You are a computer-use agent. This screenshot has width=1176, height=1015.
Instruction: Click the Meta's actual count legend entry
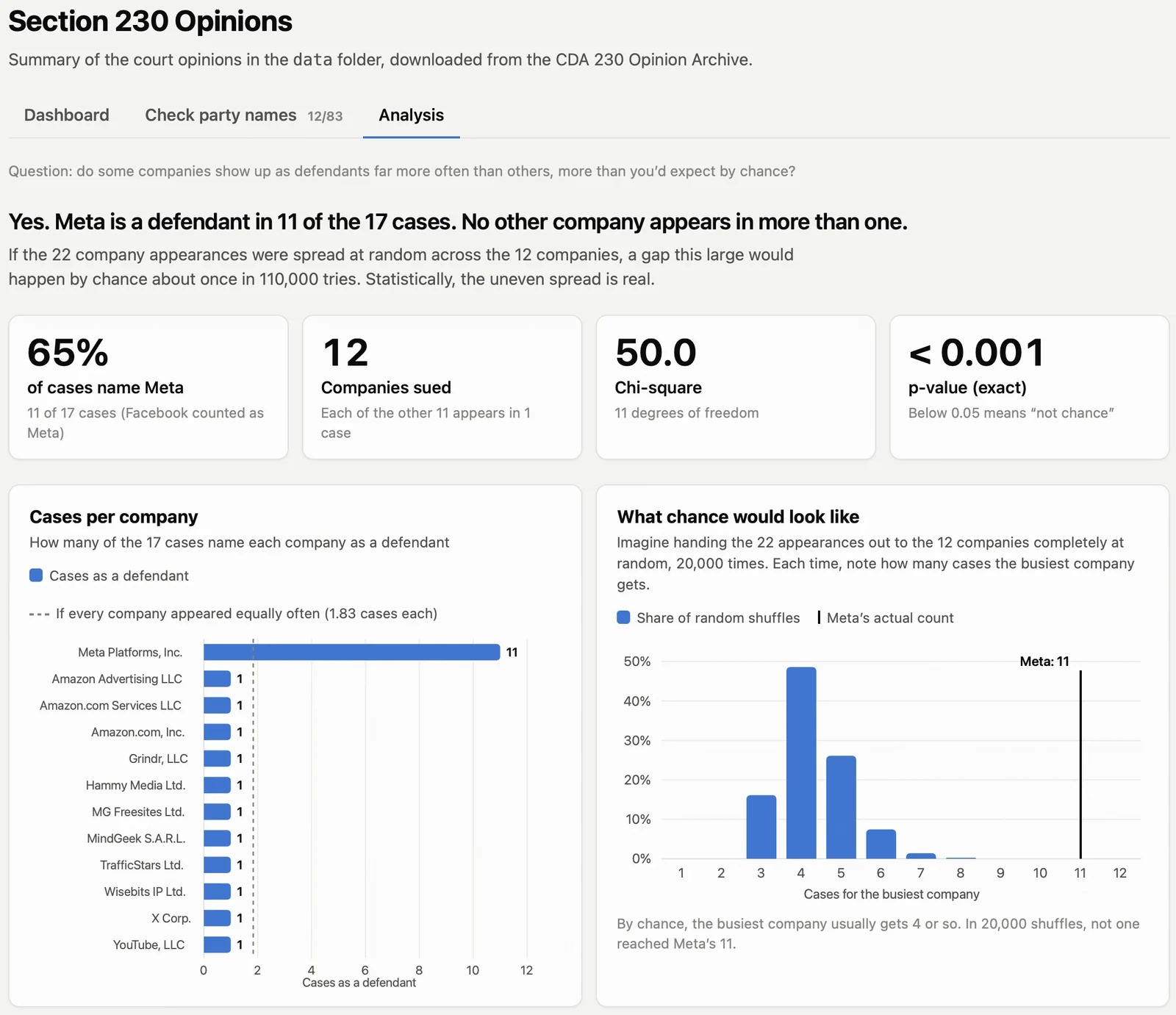(x=886, y=617)
